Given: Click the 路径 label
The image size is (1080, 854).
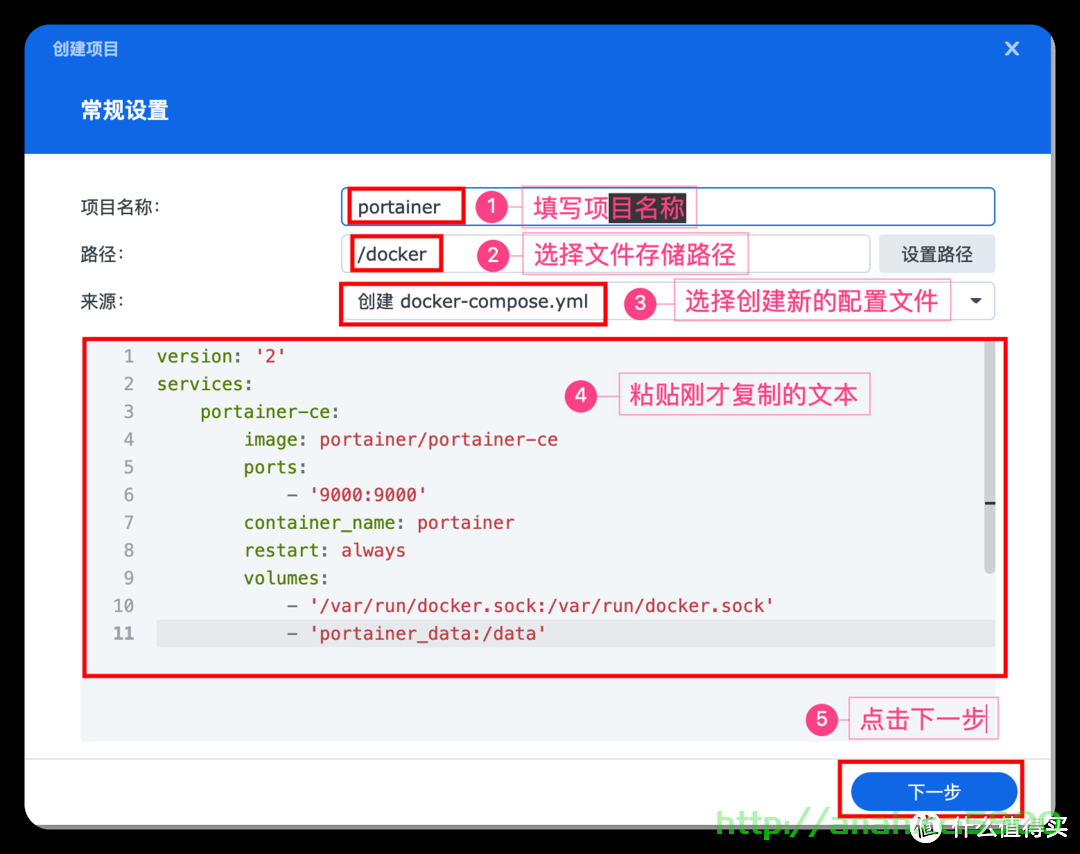Looking at the screenshot, I should [x=102, y=254].
